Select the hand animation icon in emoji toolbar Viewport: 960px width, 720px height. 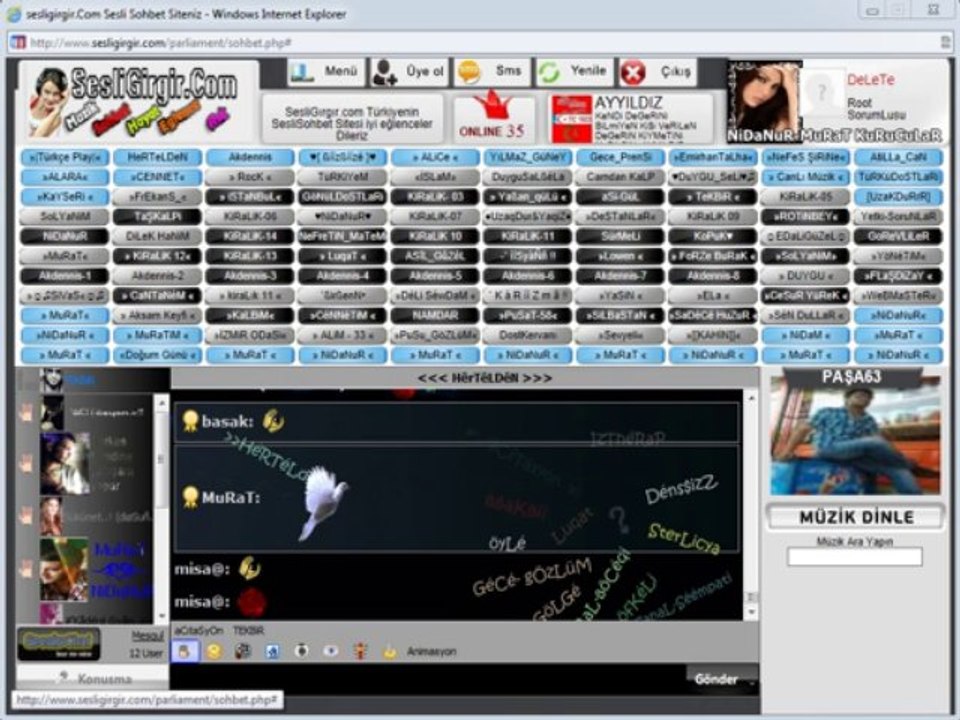[x=184, y=651]
